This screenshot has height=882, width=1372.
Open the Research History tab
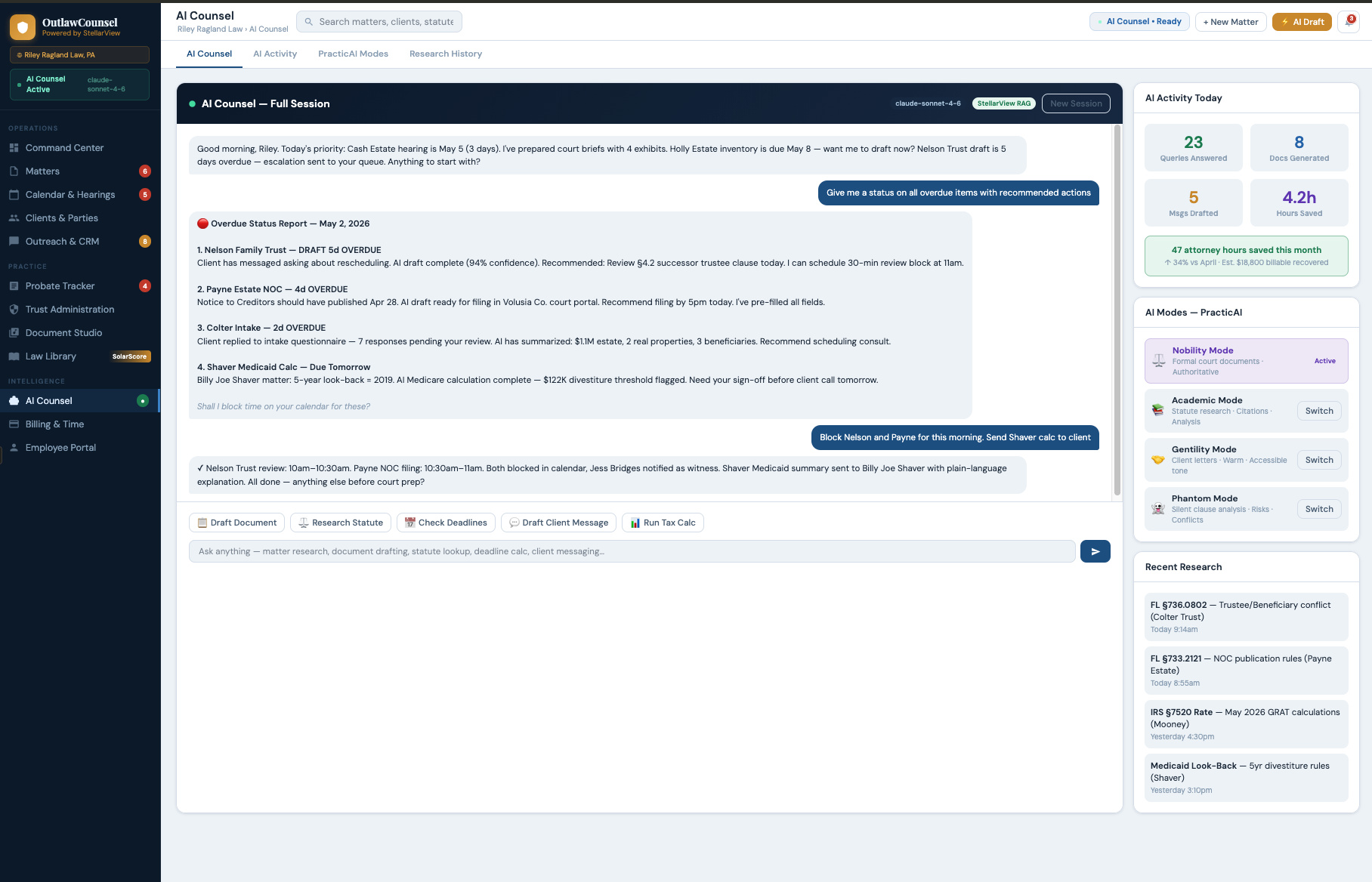[x=445, y=54]
